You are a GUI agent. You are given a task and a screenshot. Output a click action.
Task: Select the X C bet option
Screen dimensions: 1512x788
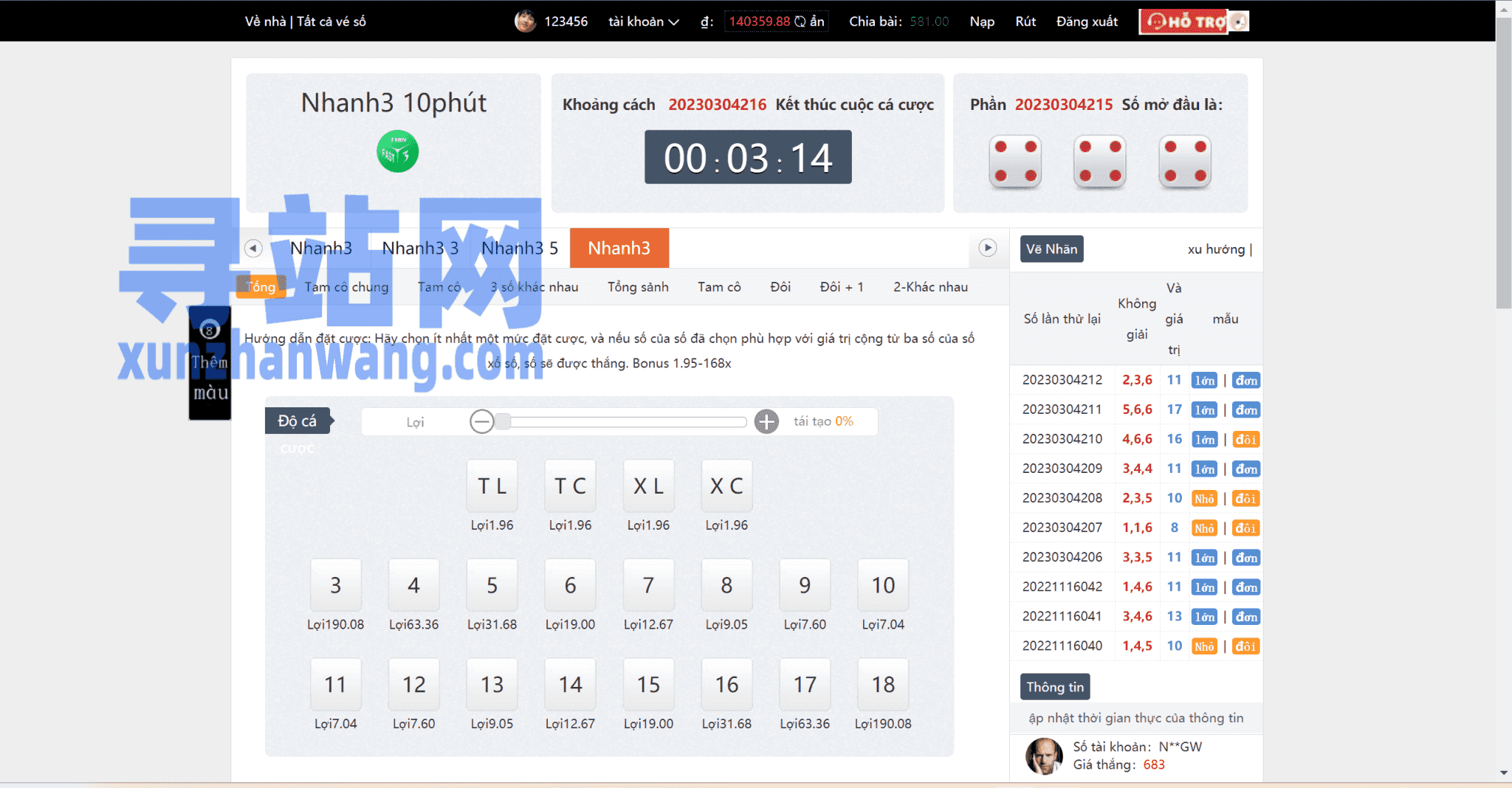726,486
